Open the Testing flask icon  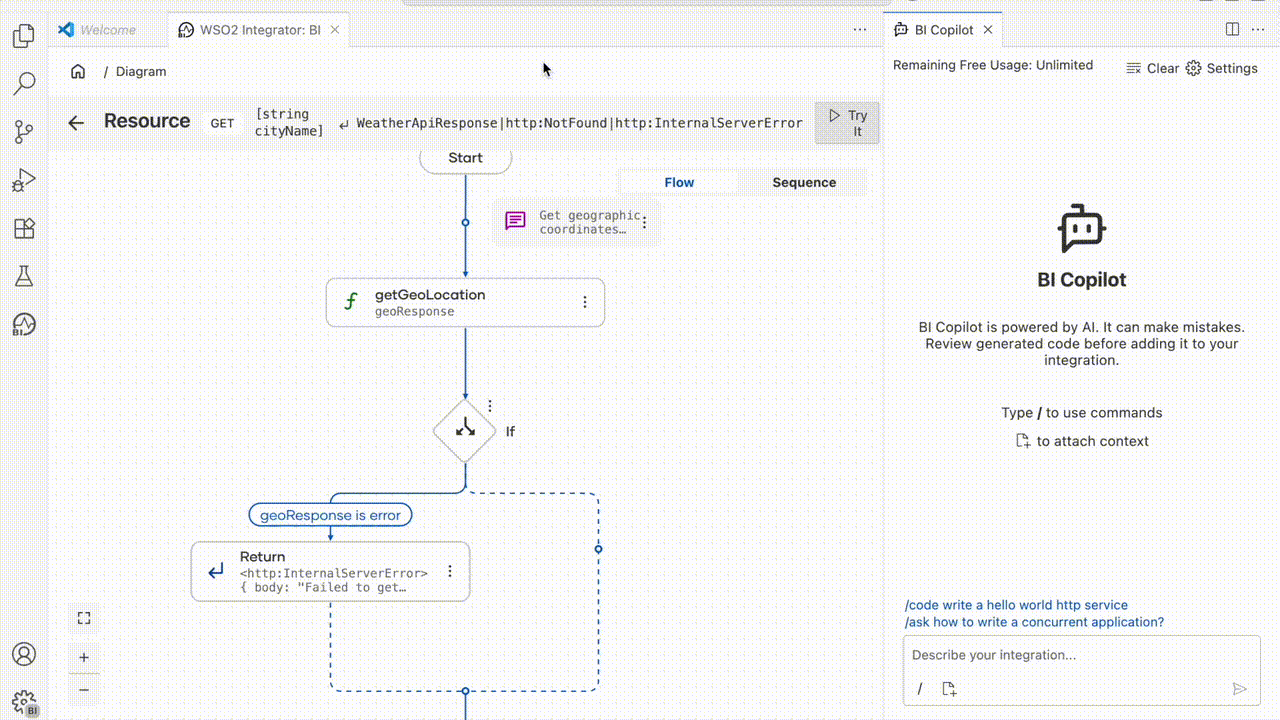point(24,276)
